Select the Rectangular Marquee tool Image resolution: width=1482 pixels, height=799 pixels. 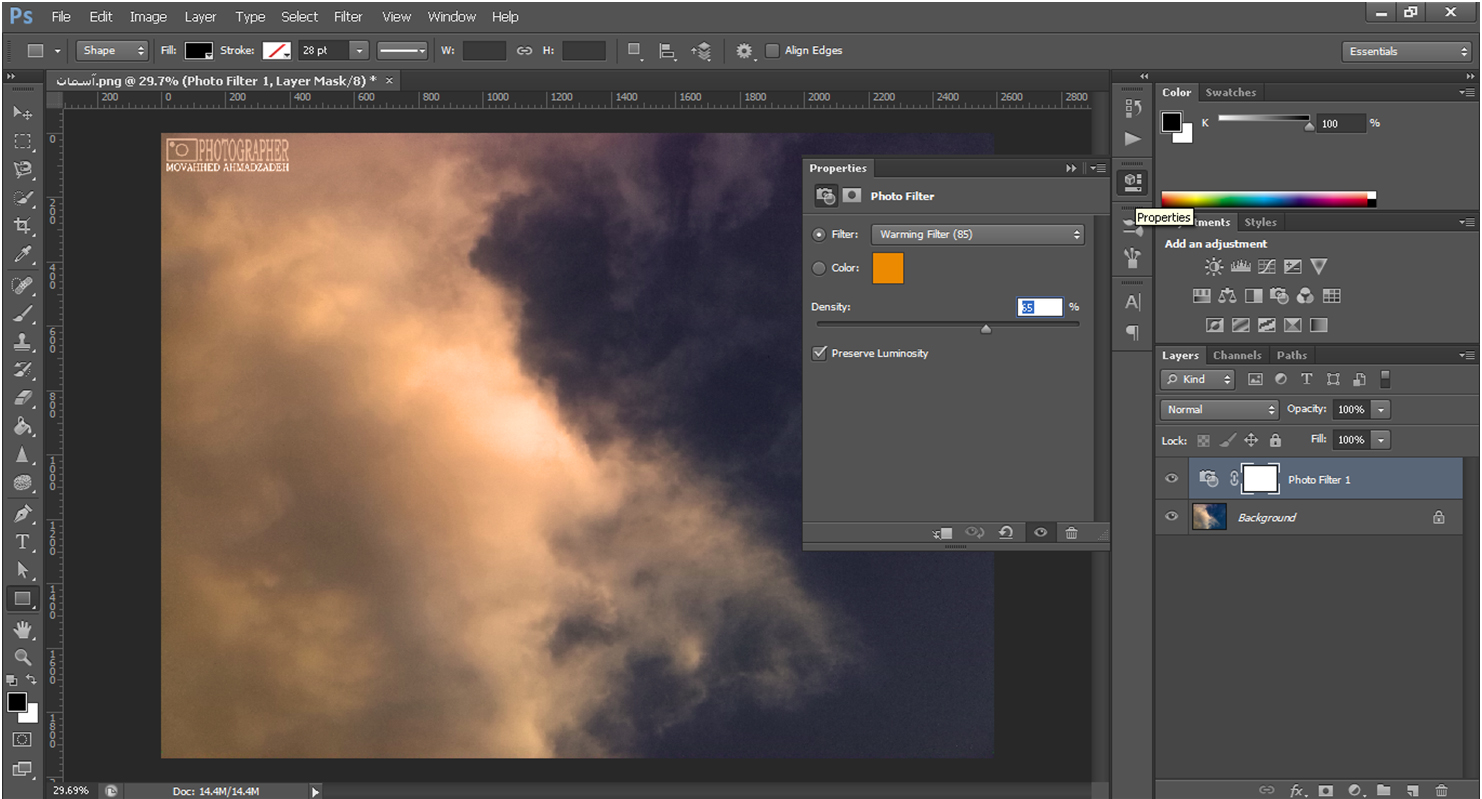[x=22, y=141]
